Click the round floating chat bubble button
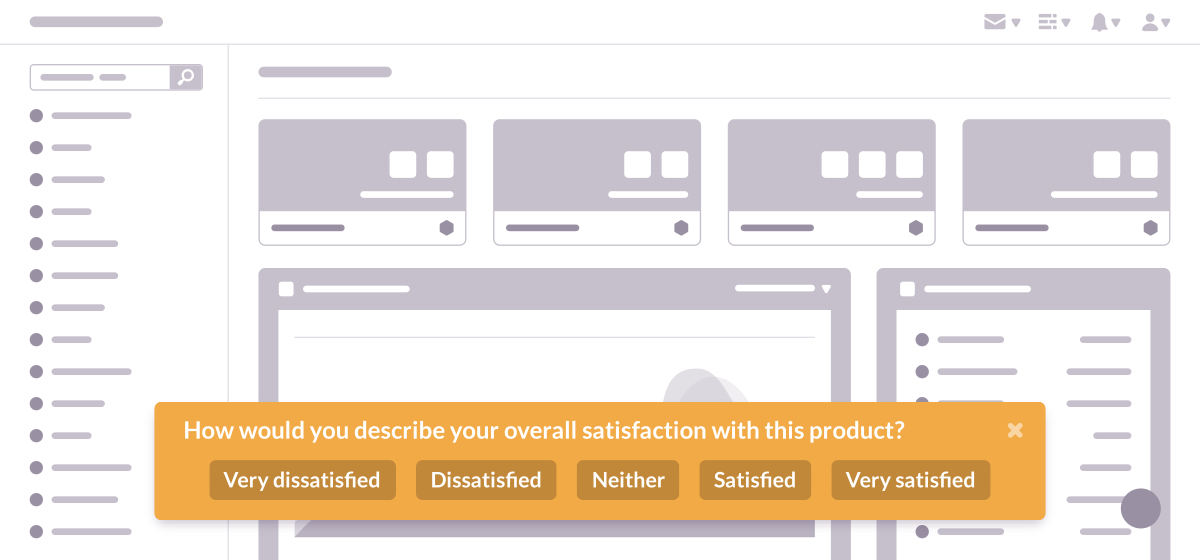Screen dimensions: 1200x560 [x=1141, y=508]
